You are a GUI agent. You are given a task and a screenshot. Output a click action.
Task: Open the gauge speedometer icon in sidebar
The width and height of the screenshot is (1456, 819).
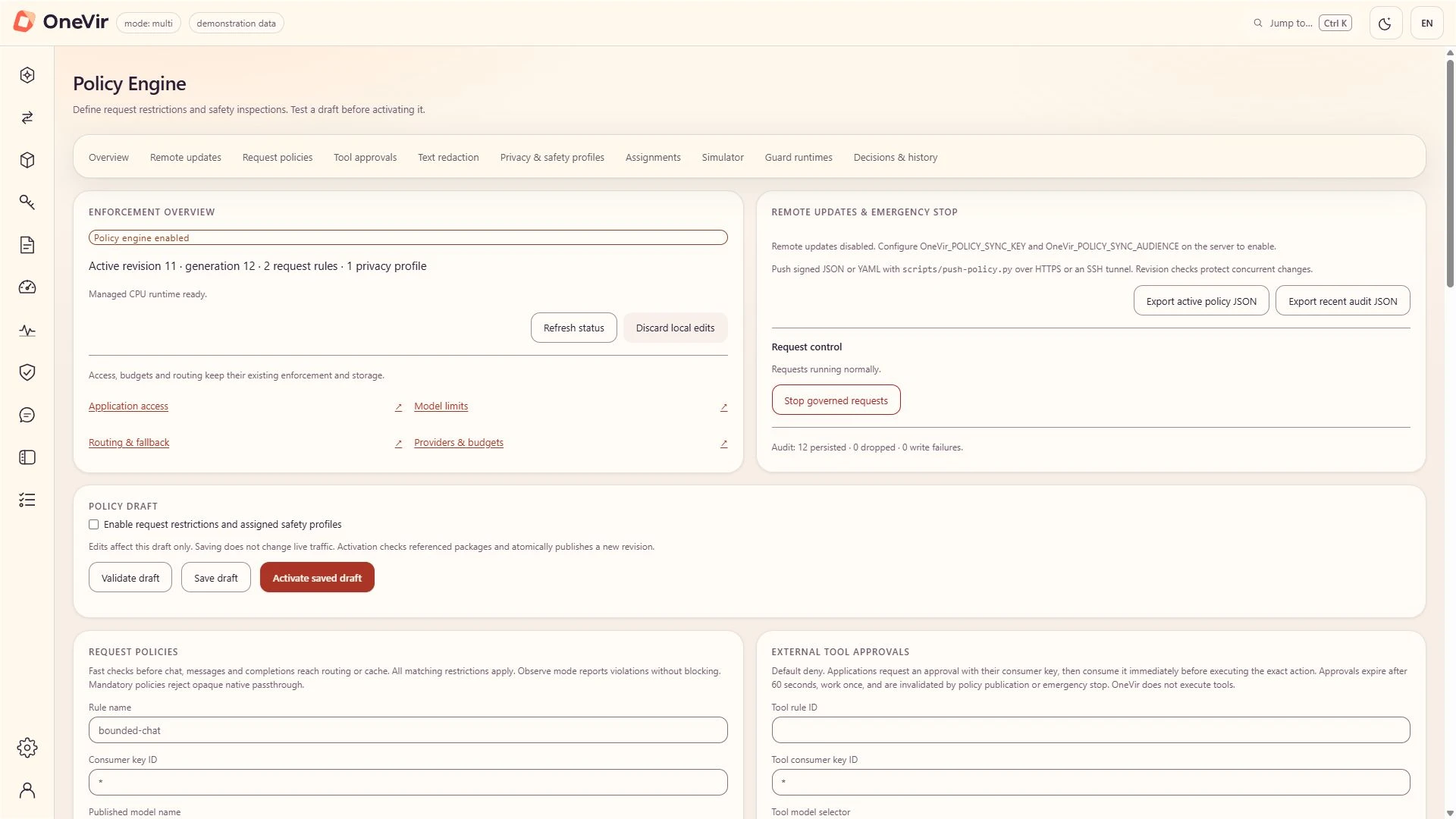pos(27,287)
